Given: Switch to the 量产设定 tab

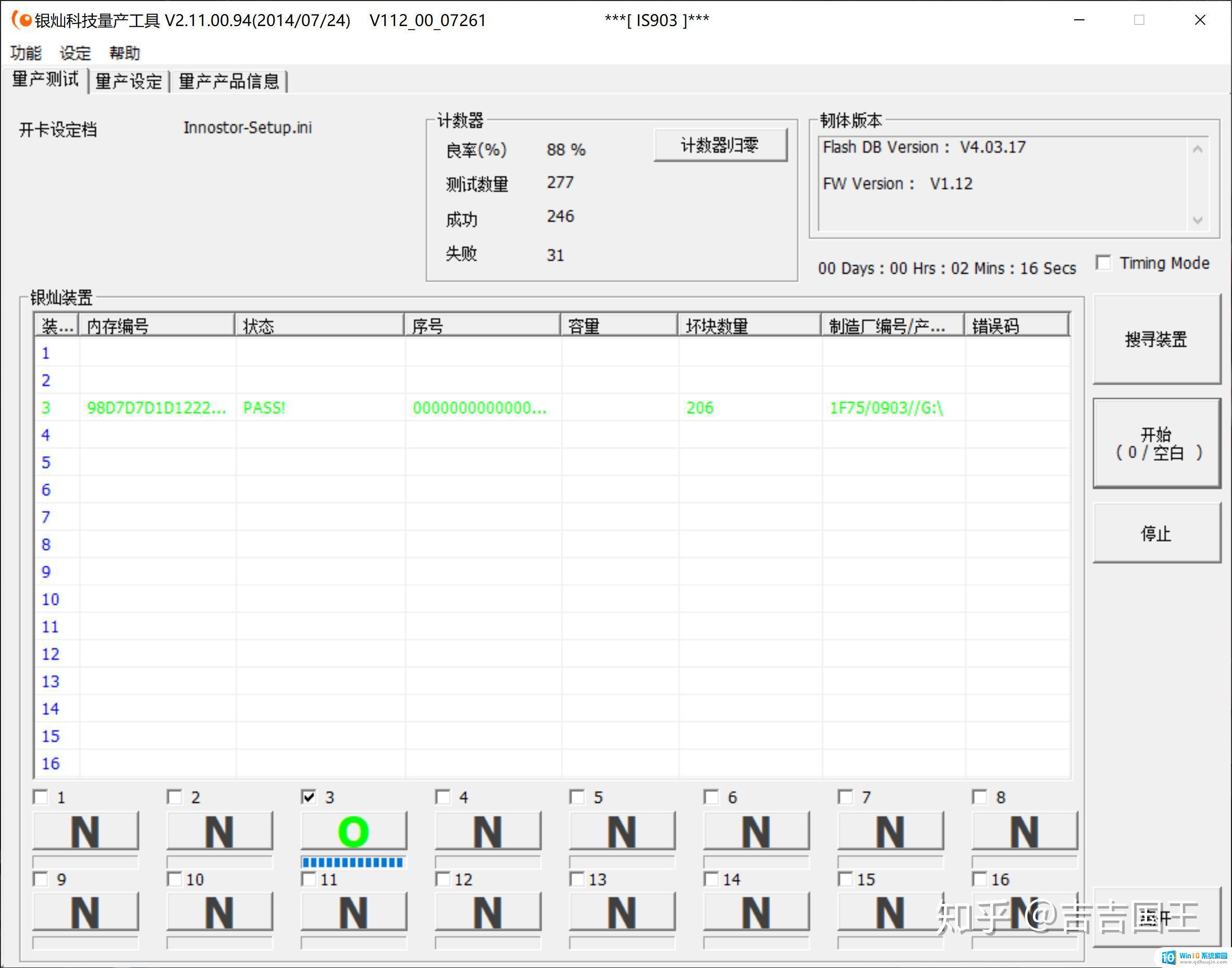Looking at the screenshot, I should [x=129, y=81].
